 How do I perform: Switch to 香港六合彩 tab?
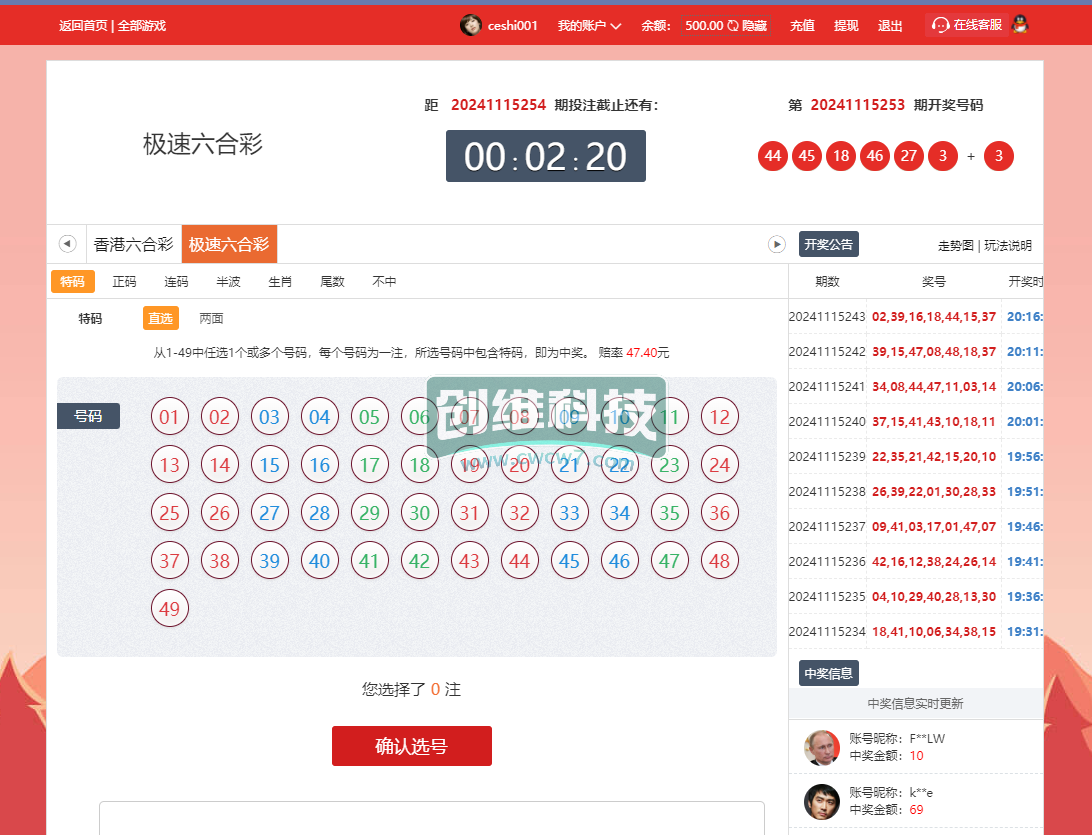pyautogui.click(x=134, y=244)
